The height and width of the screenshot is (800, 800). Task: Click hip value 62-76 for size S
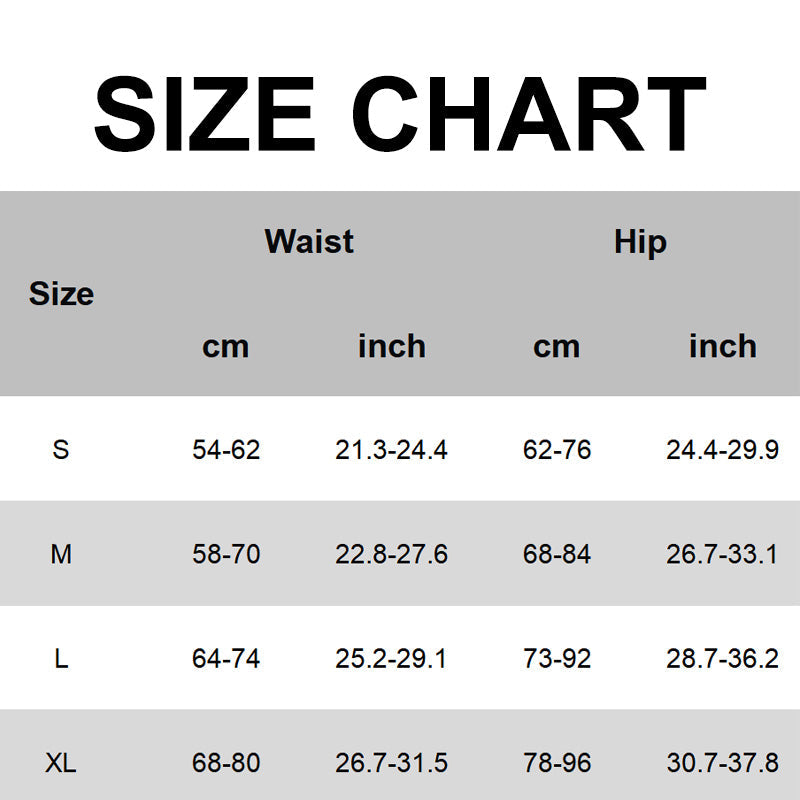557,450
